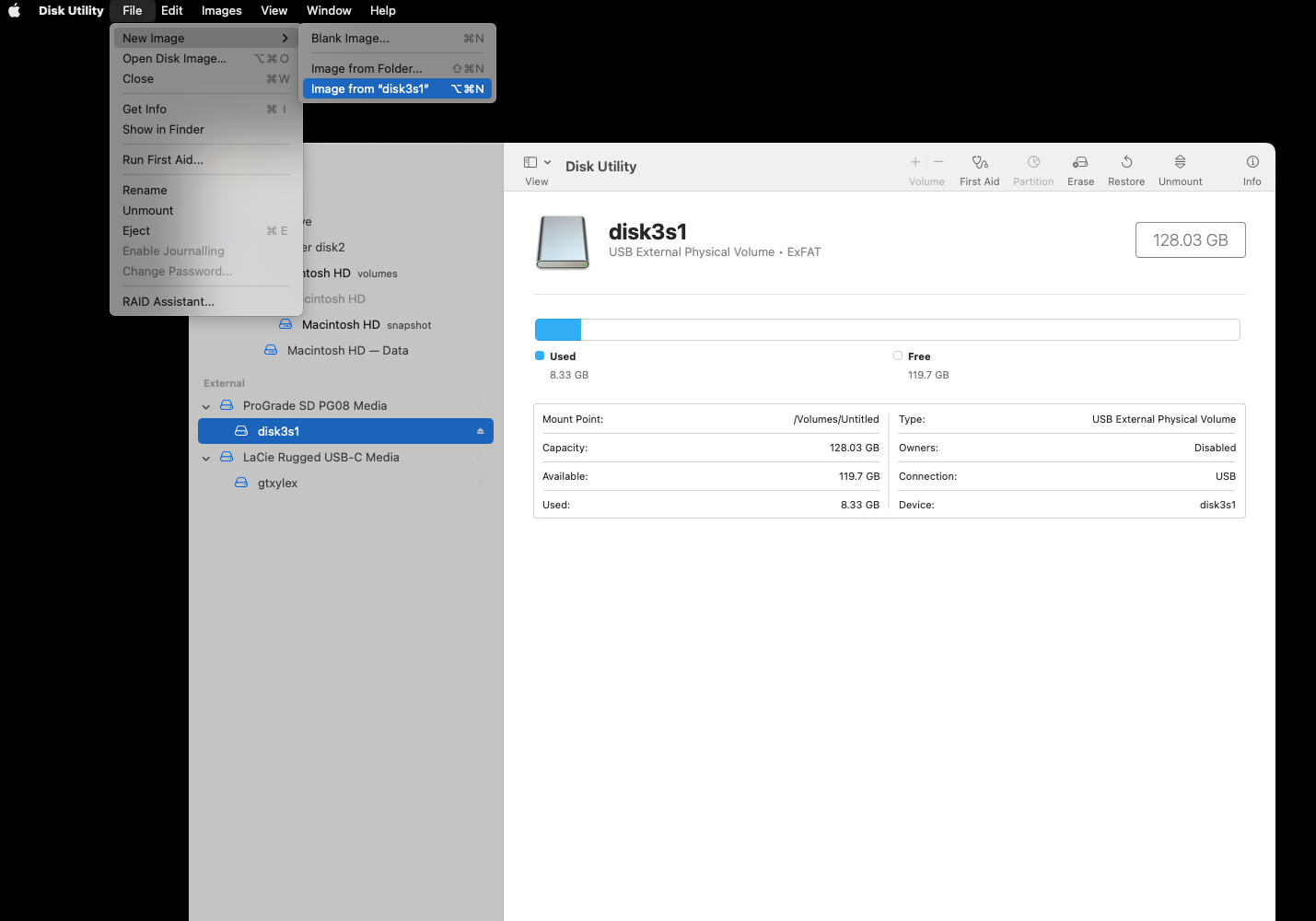Show Info using the toolbar Info icon
The image size is (1316, 921).
tap(1252, 169)
